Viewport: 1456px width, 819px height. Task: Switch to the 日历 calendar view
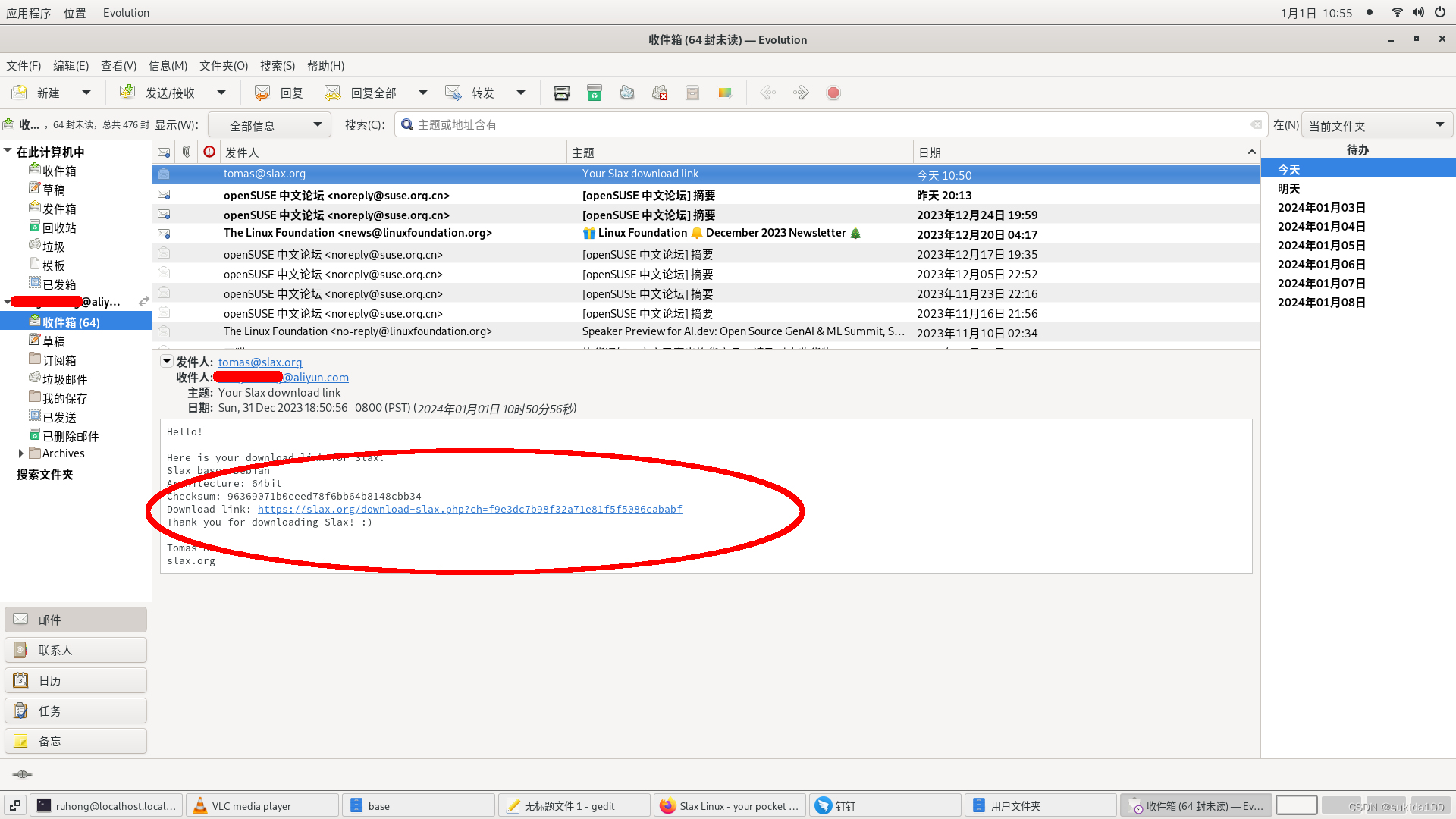click(76, 680)
